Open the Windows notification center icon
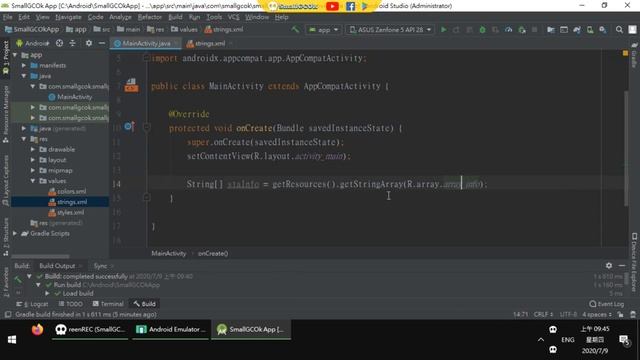This screenshot has width=640, height=360. pos(624,340)
